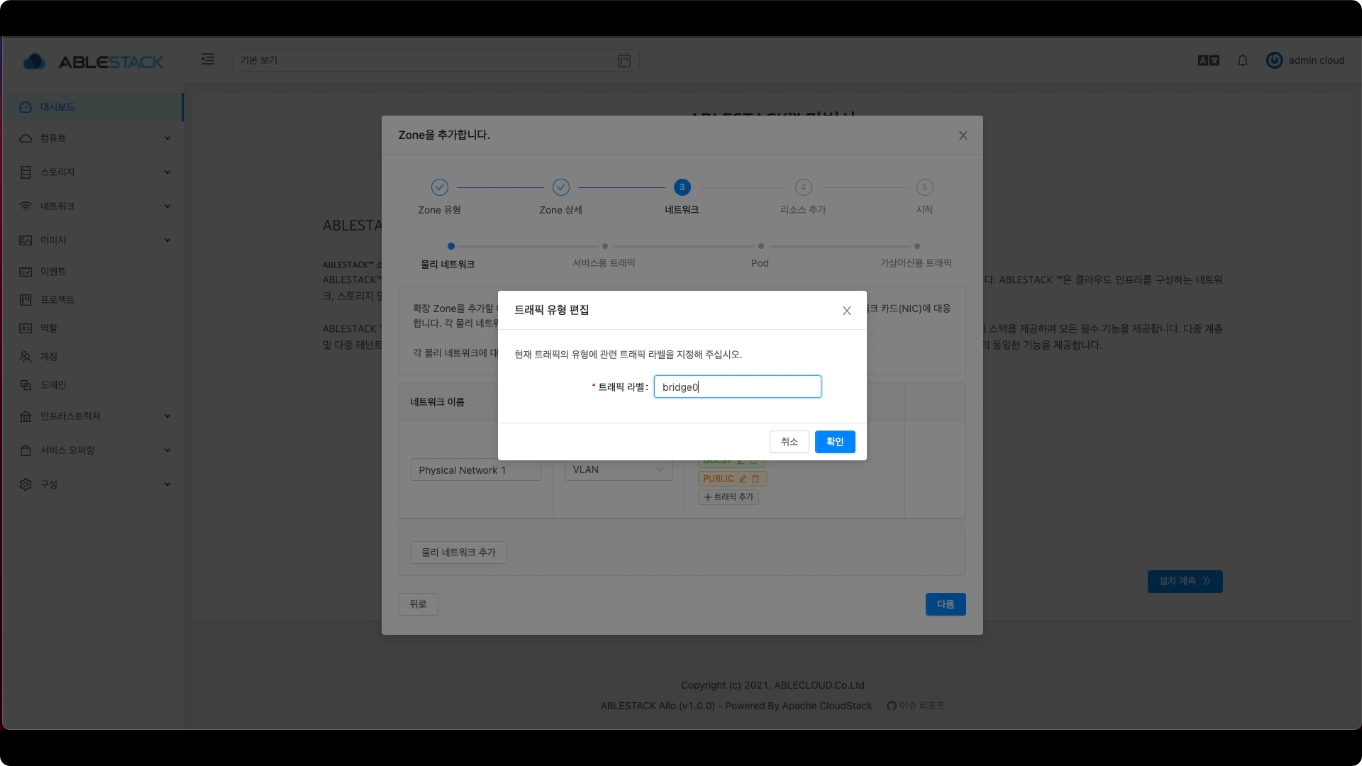1362x766 pixels.
Task: Click the 트래픽 추가 button
Action: point(728,497)
